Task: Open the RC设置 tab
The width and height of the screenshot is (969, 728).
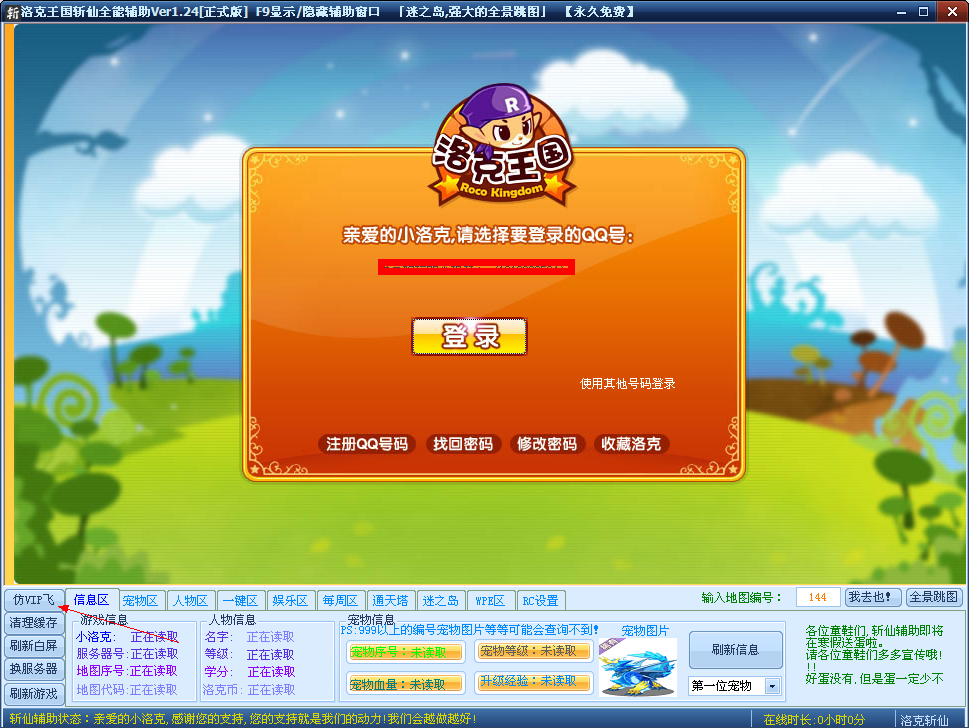Action: pyautogui.click(x=541, y=601)
